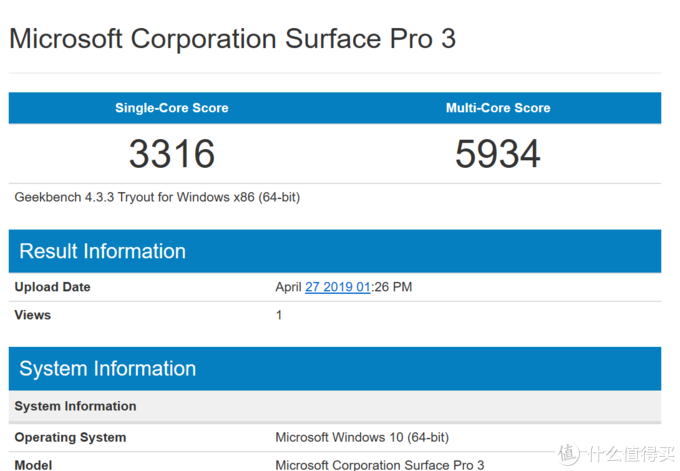Click the 'Views' row label

point(33,315)
